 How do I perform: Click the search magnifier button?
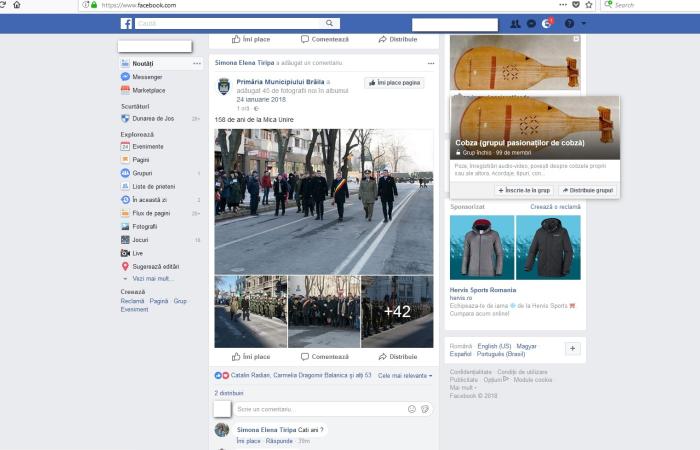[330, 23]
